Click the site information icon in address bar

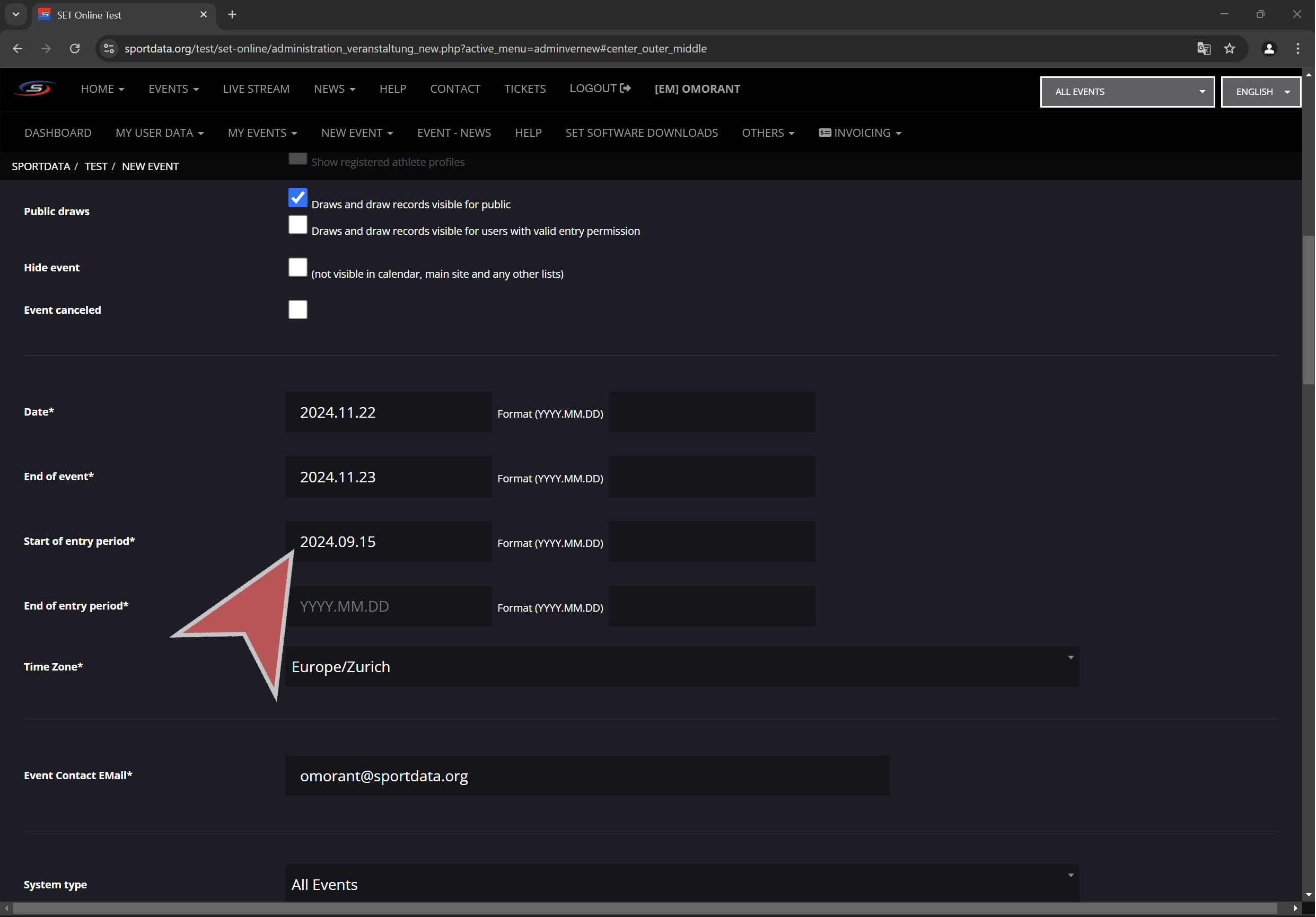[x=109, y=49]
